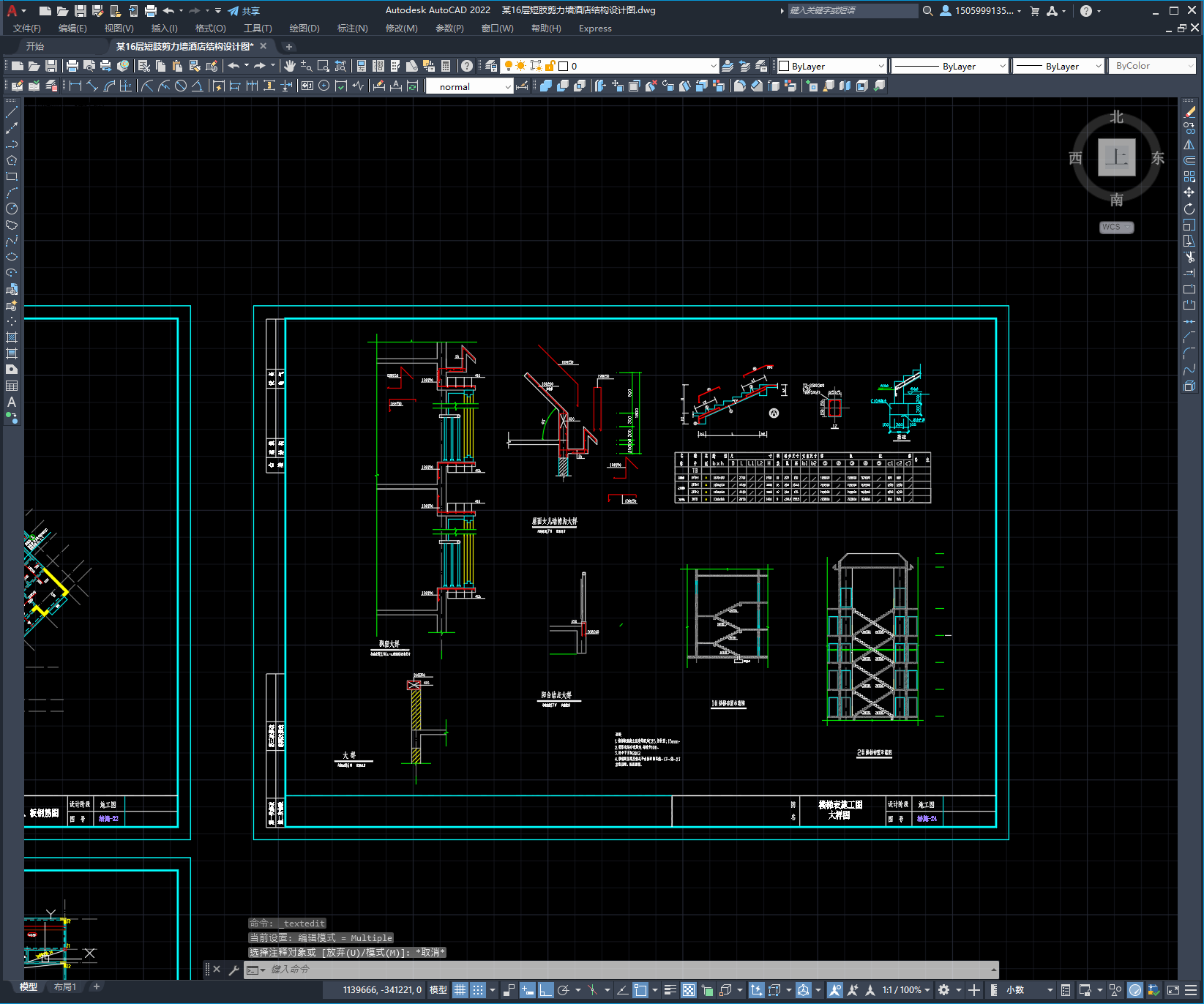Expand the undo history dropdown arrow

click(x=247, y=66)
